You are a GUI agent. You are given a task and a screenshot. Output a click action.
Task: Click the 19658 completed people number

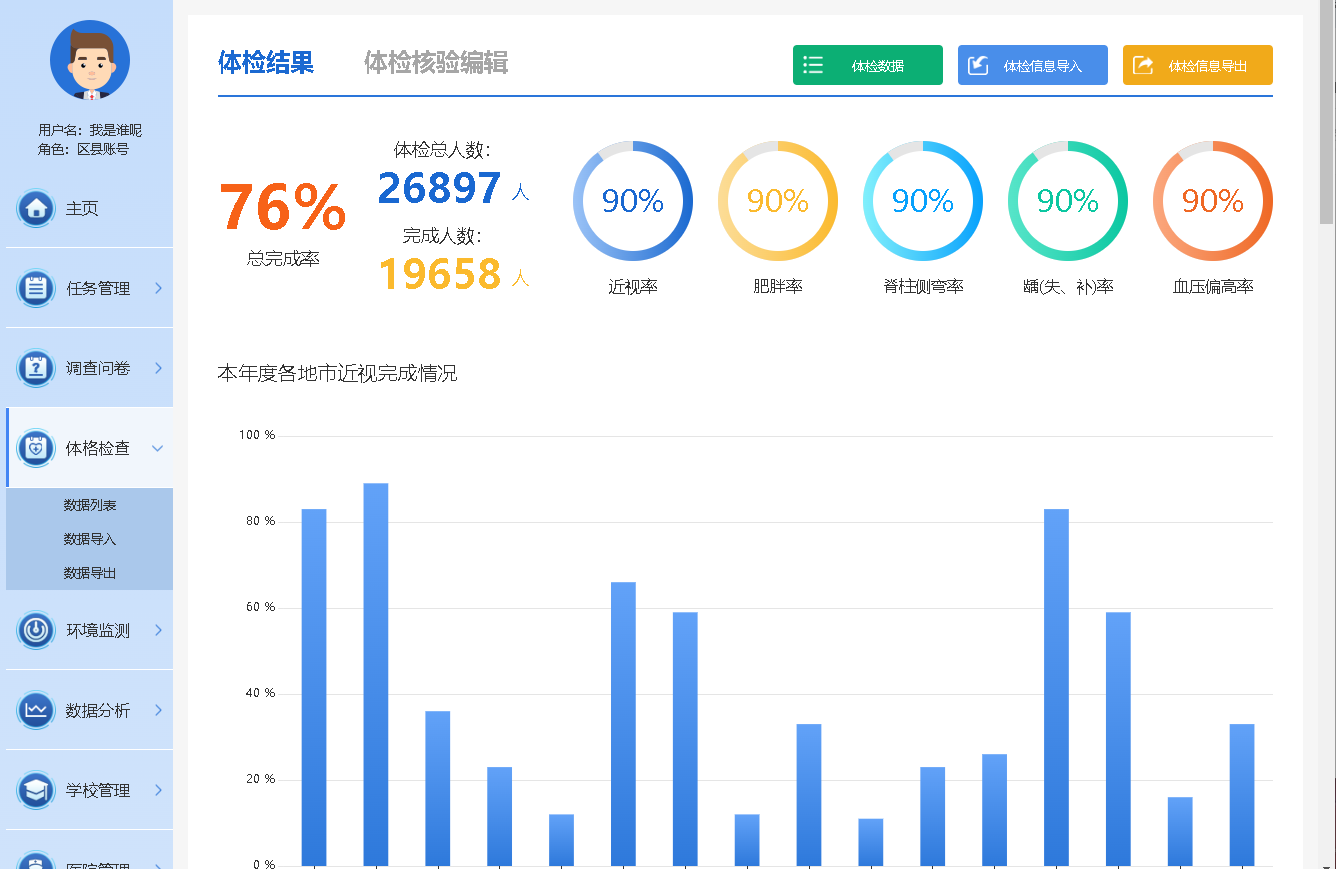(440, 273)
